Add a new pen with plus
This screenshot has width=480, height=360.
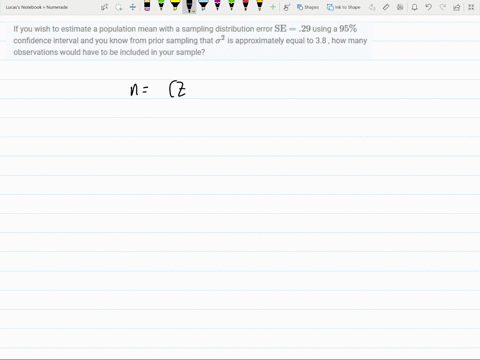pos(273,7)
